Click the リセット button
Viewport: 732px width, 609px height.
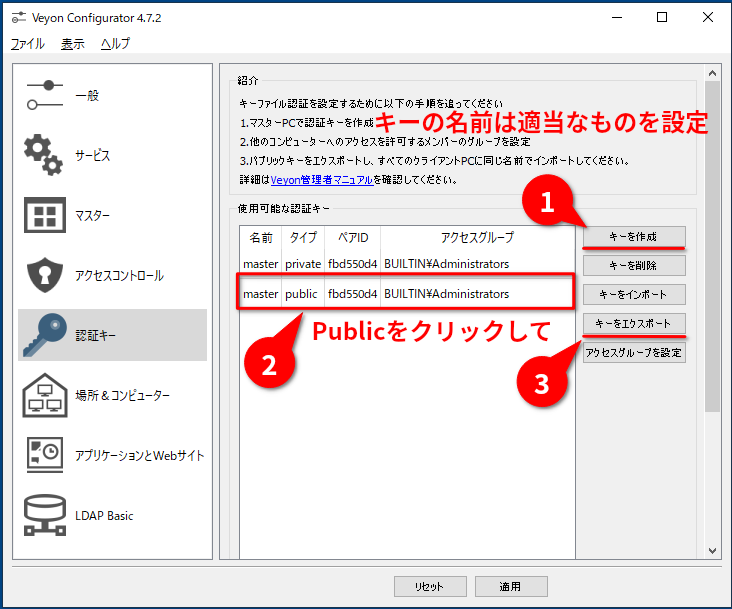[x=430, y=586]
